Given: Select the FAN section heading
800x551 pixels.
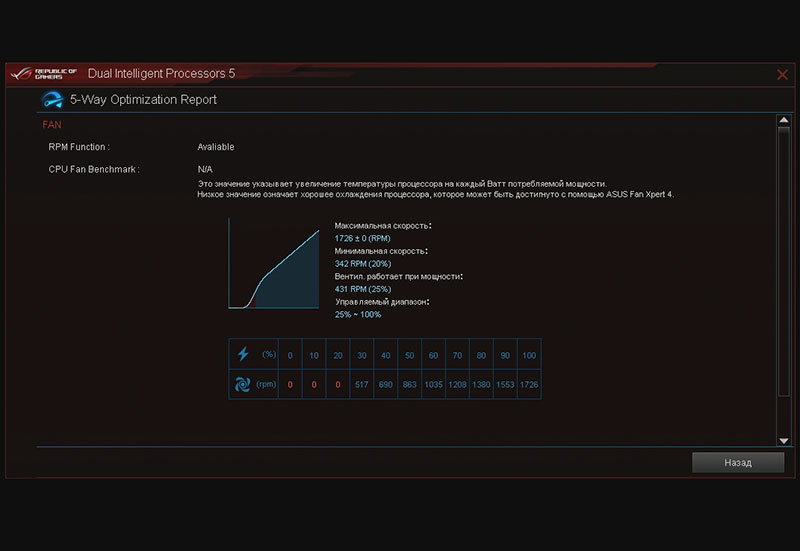Looking at the screenshot, I should pyautogui.click(x=52, y=125).
